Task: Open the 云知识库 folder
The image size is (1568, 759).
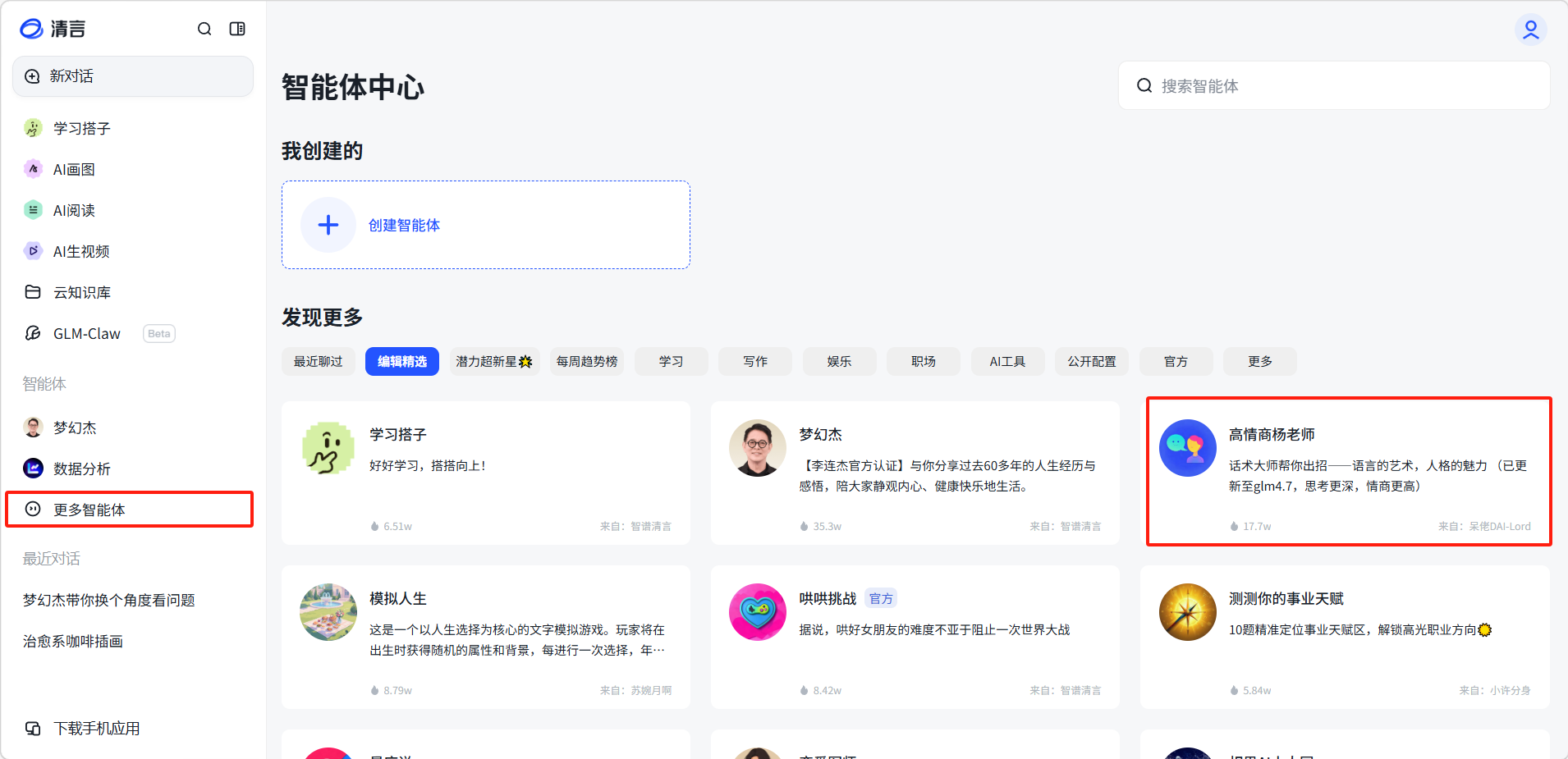Action: (81, 292)
